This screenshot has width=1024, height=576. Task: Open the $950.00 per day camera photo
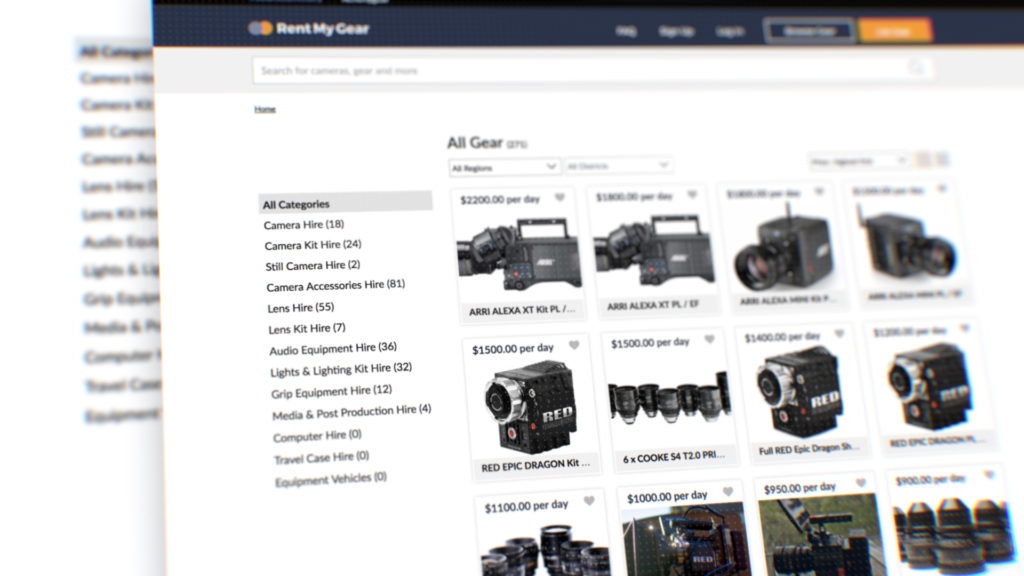[822, 536]
